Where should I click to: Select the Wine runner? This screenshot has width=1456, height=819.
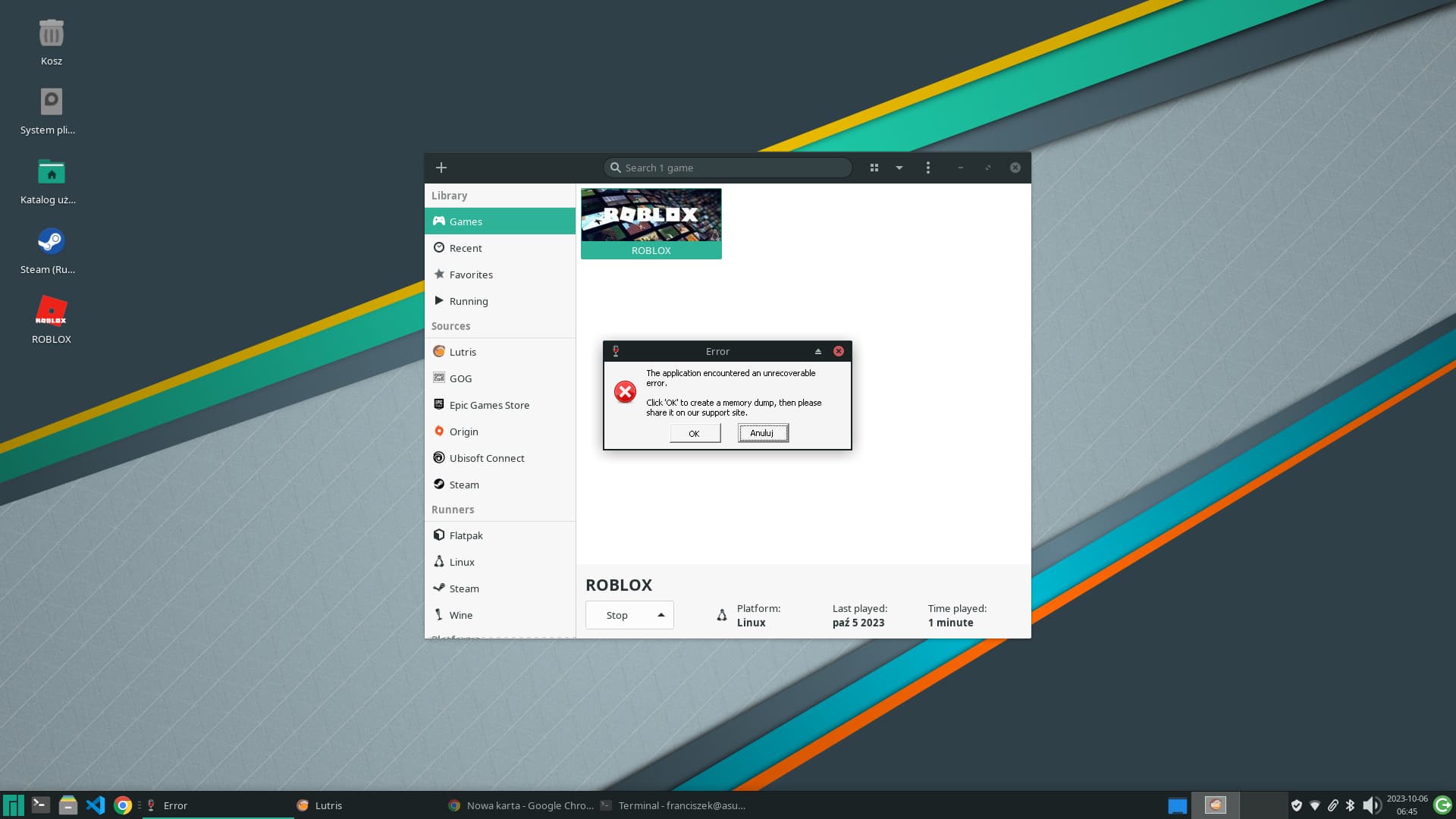click(461, 614)
